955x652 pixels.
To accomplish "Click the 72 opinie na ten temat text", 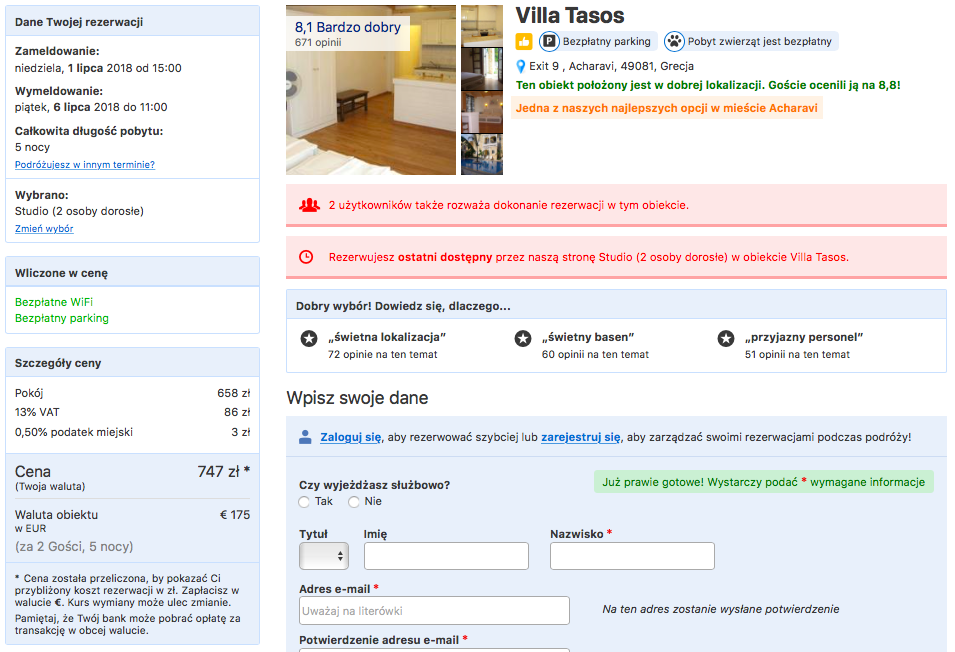I will [382, 354].
